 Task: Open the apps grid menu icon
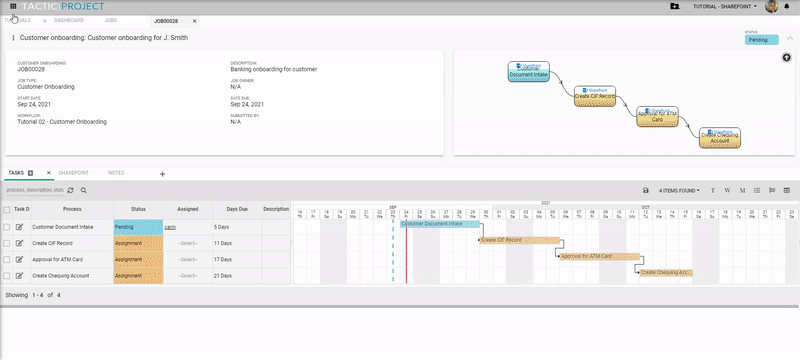tap(13, 7)
